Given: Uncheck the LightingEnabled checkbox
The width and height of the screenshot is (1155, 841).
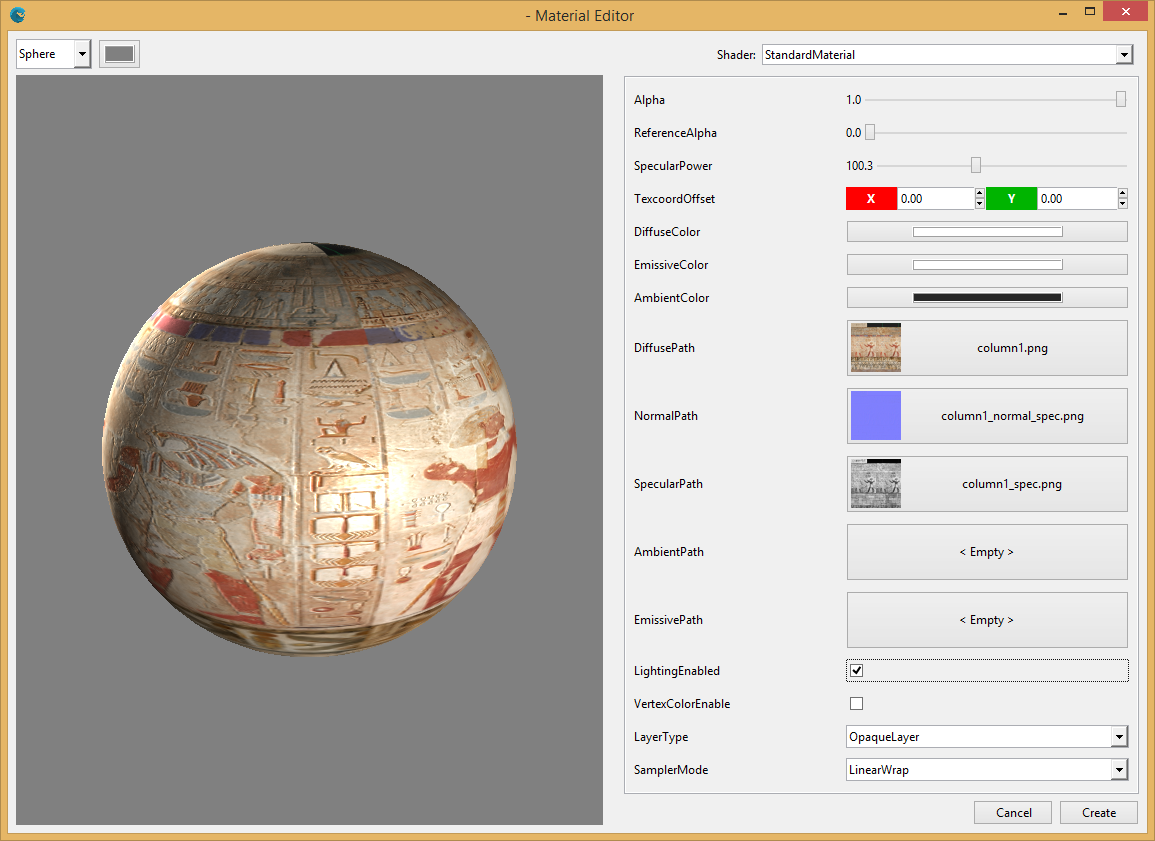Looking at the screenshot, I should (857, 671).
